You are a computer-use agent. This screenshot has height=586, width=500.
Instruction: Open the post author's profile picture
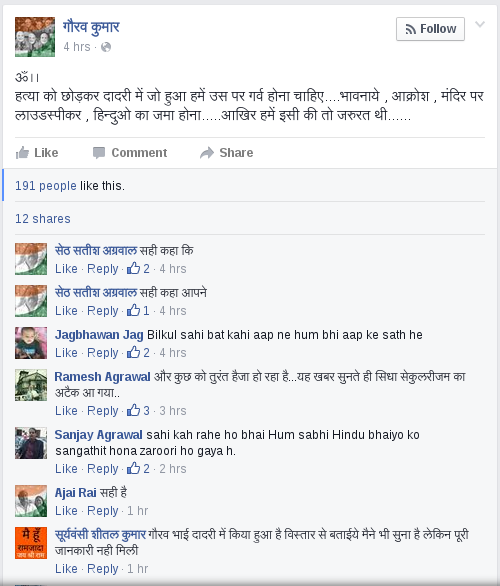35,37
